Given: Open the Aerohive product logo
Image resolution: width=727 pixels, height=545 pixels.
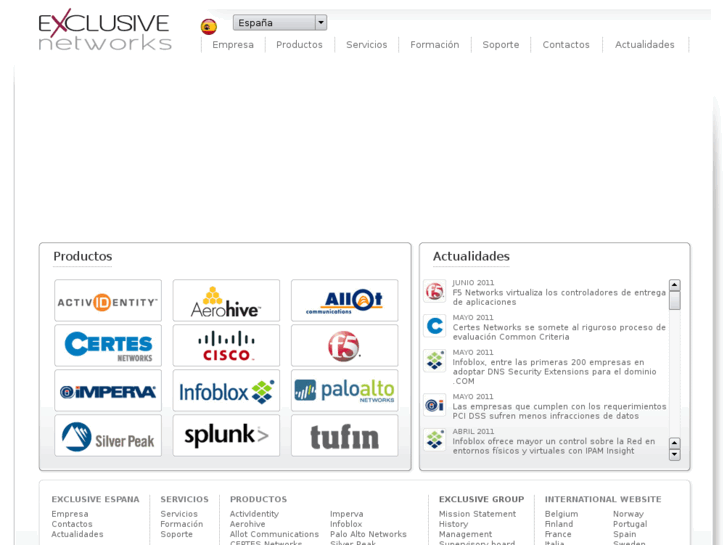Looking at the screenshot, I should (226, 301).
